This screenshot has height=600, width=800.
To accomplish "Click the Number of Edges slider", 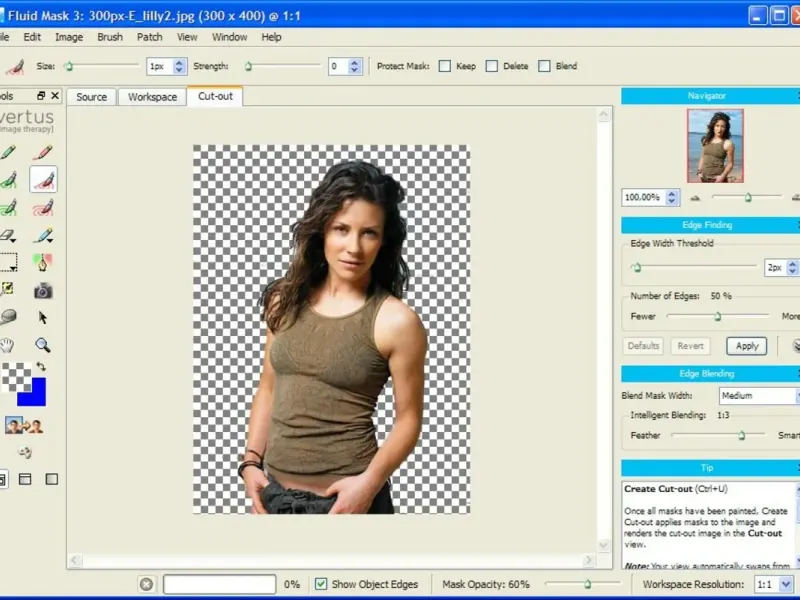I will pyautogui.click(x=717, y=317).
